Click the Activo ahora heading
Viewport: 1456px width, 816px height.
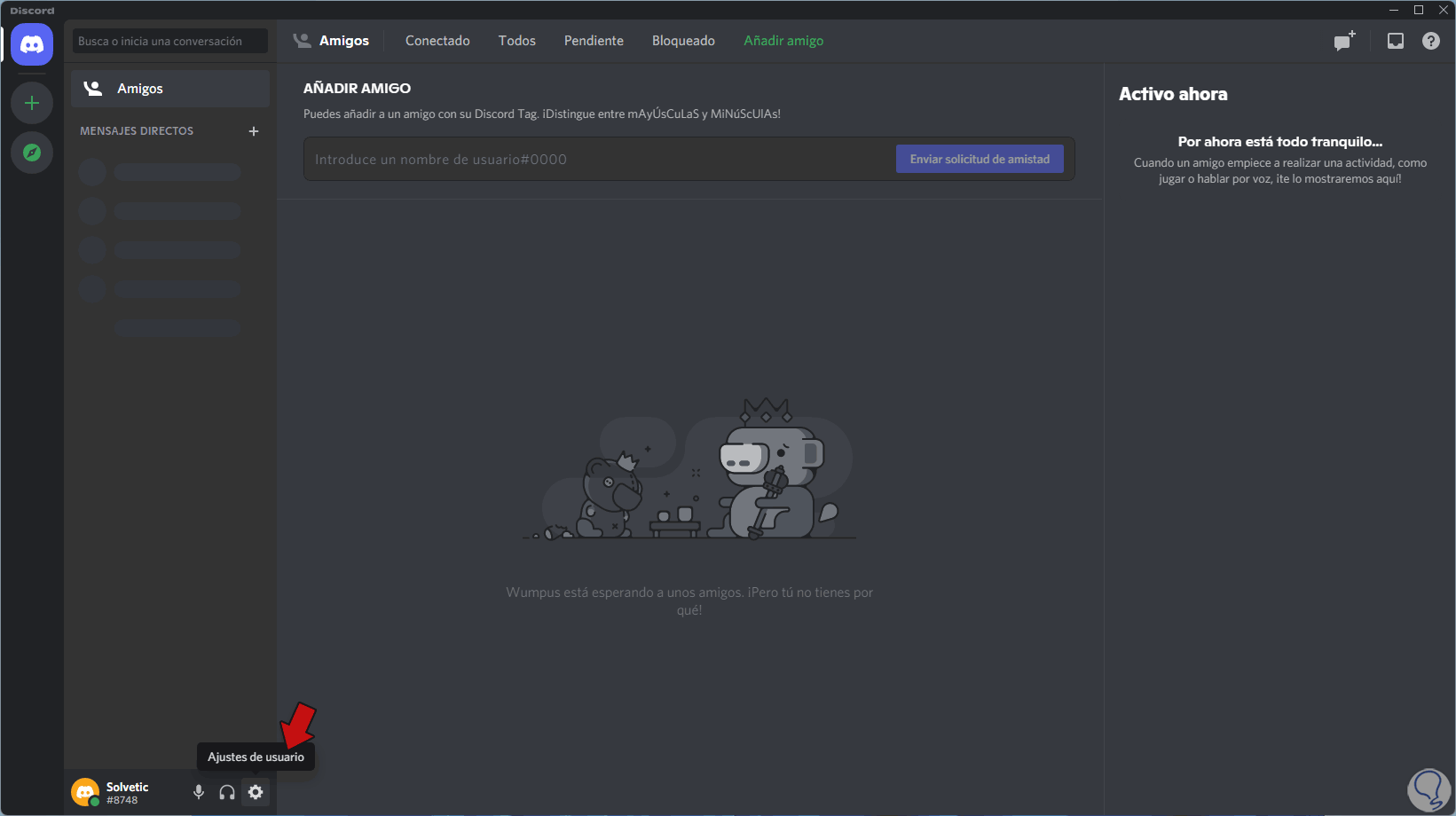pos(1173,94)
